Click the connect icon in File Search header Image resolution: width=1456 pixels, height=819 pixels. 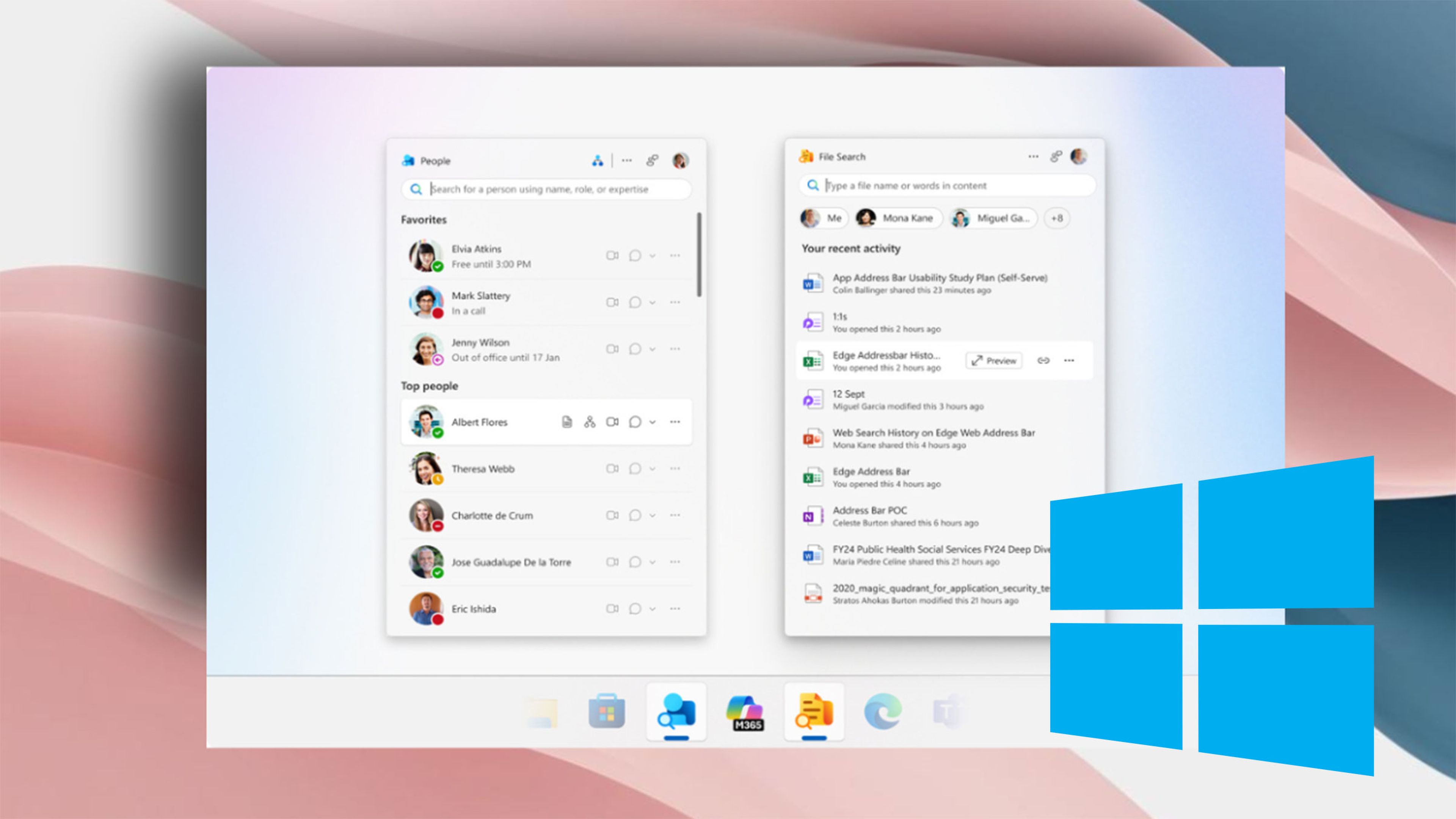tap(1056, 157)
